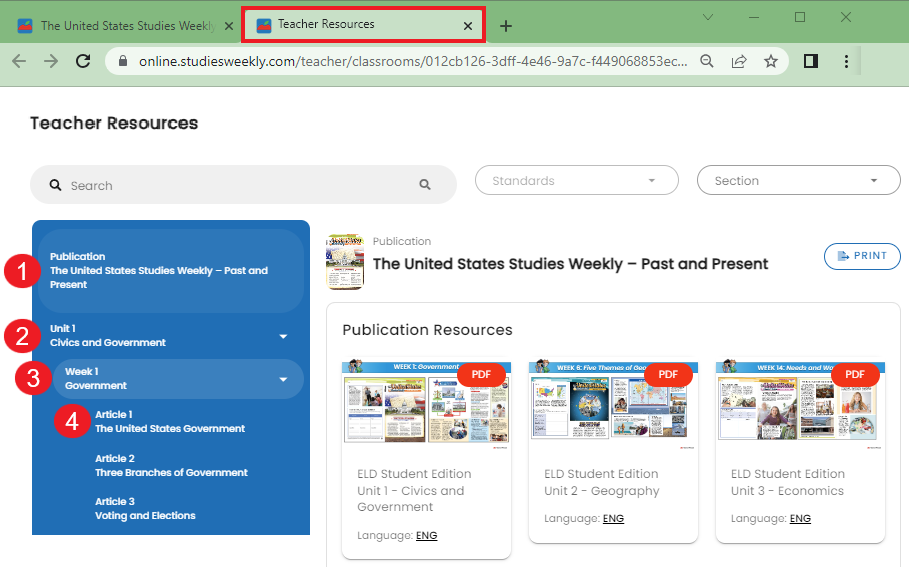This screenshot has height=567, width=909.
Task: Minimize the browser window
Action: pos(754,17)
